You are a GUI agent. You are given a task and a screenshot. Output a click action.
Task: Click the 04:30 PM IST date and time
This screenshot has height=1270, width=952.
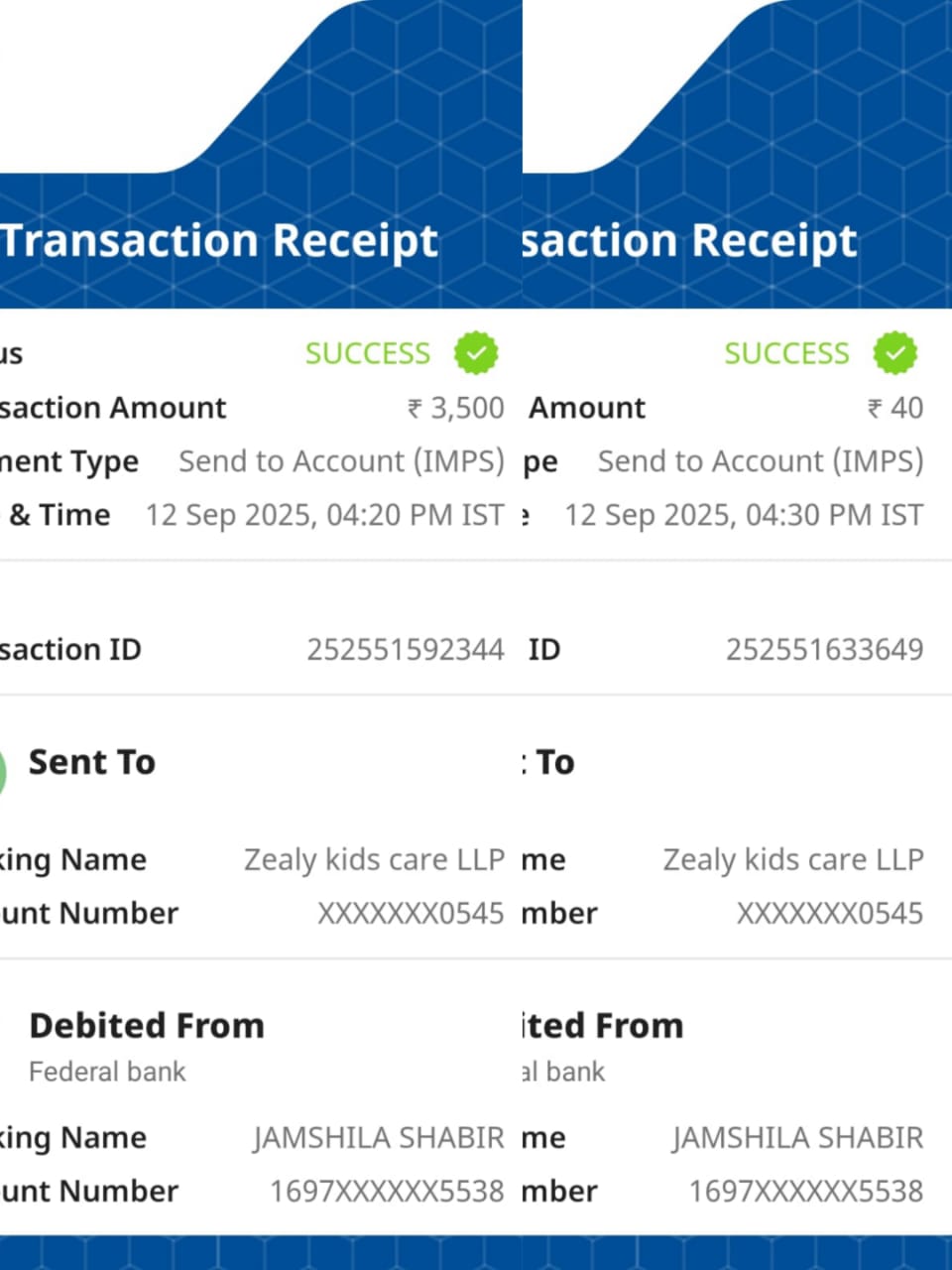click(744, 515)
